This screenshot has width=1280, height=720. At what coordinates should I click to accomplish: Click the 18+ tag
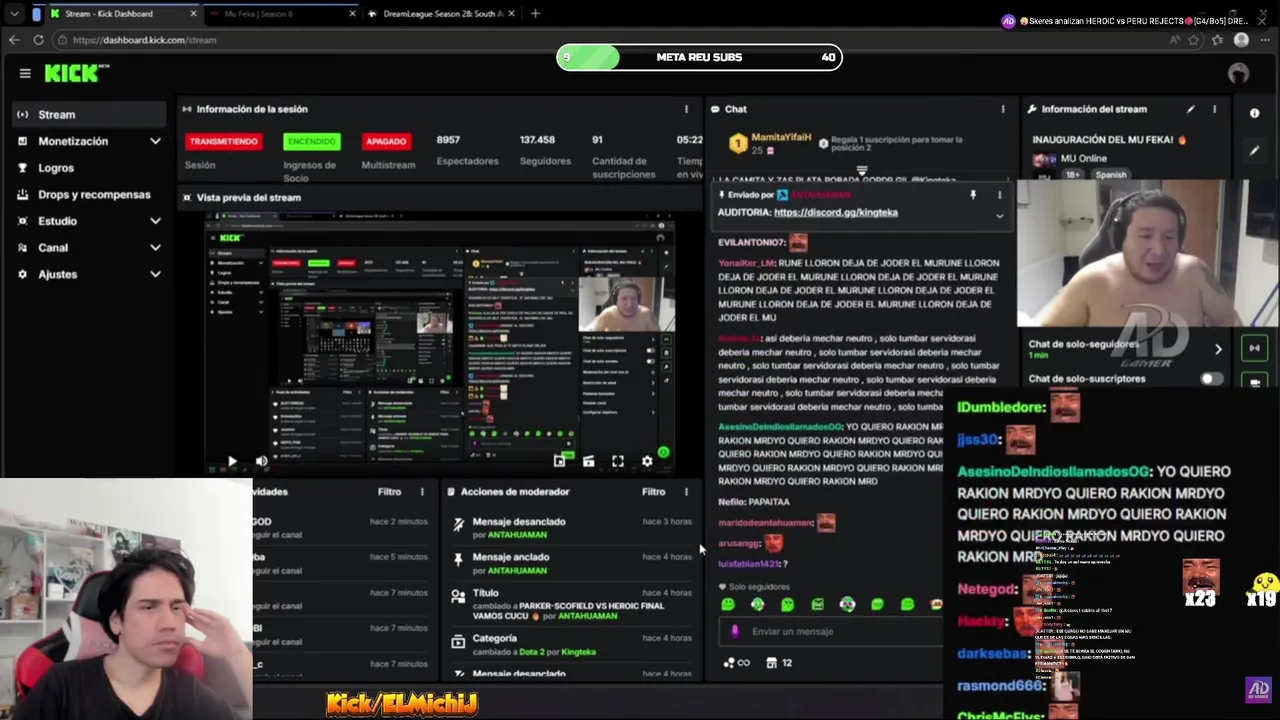1073,174
